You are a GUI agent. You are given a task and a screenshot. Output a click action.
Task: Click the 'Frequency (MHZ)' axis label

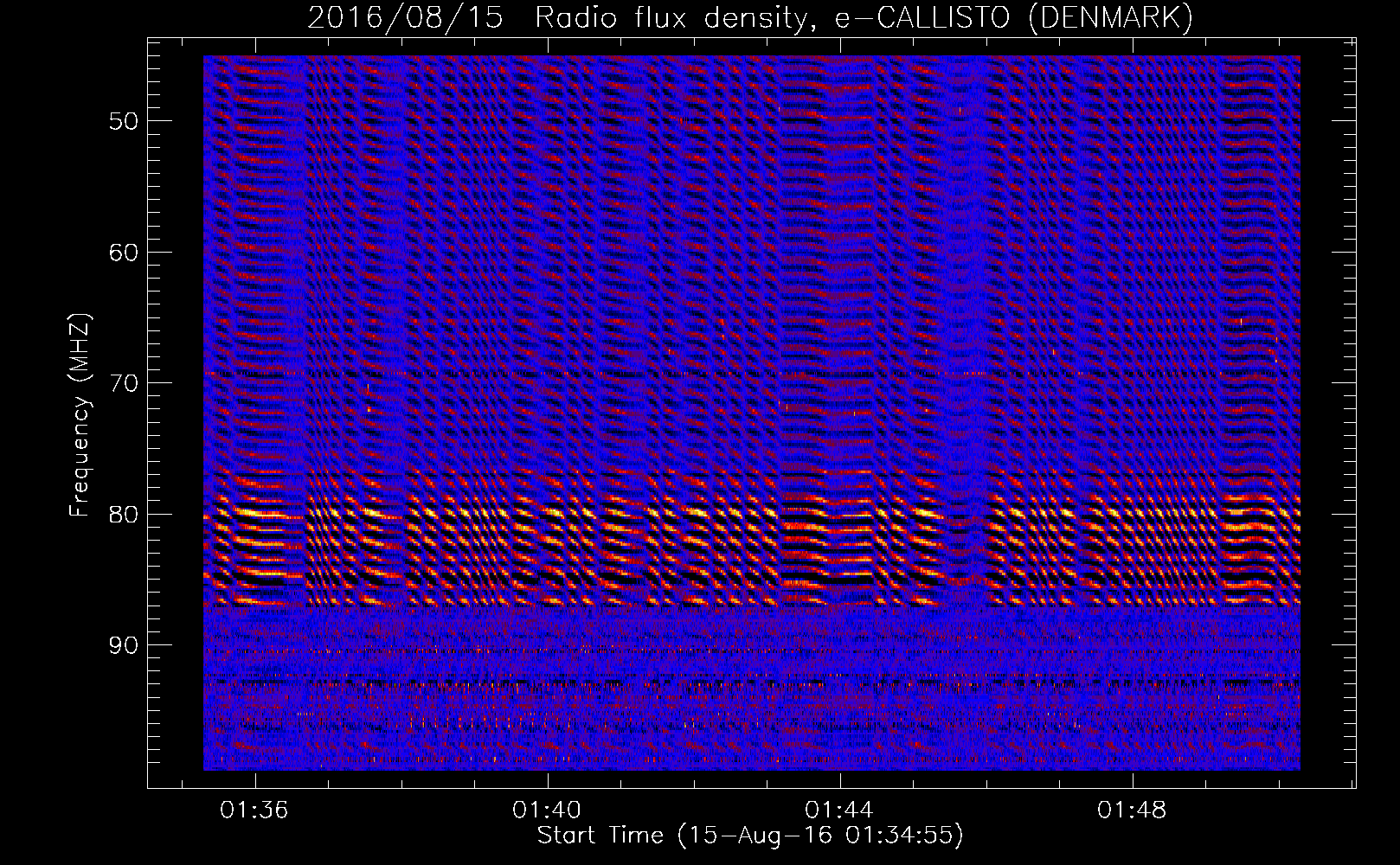80,415
